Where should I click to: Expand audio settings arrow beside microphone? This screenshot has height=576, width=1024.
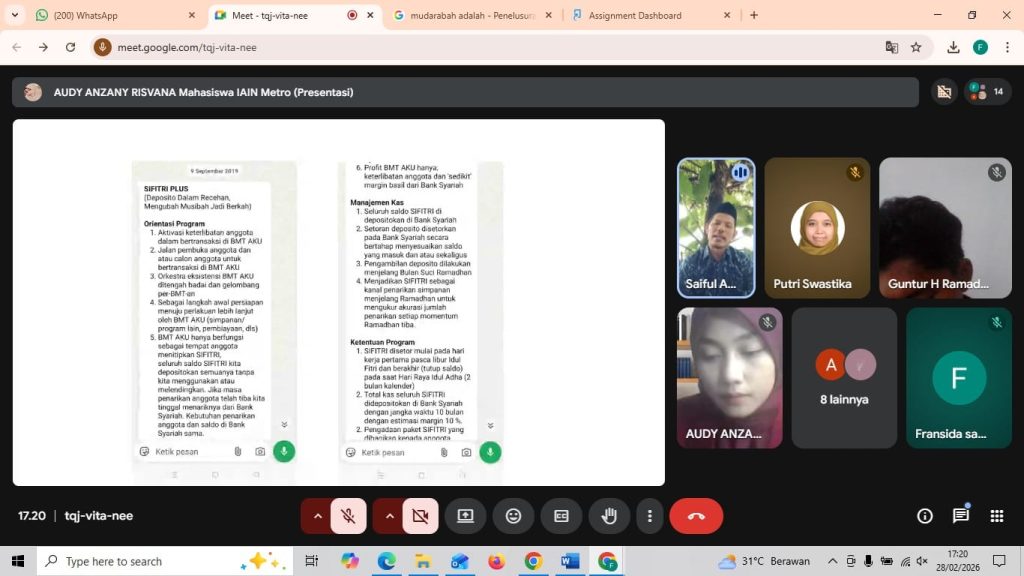pyautogui.click(x=318, y=516)
